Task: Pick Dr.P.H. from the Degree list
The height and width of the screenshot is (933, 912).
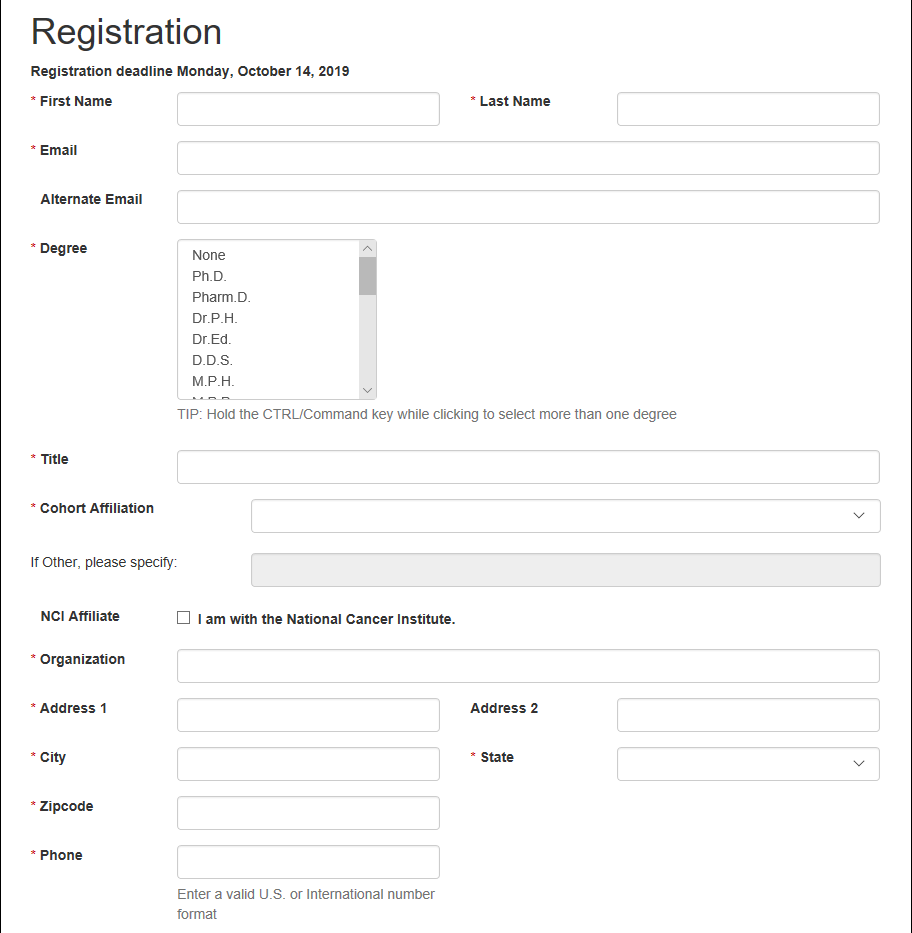Action: (x=215, y=318)
